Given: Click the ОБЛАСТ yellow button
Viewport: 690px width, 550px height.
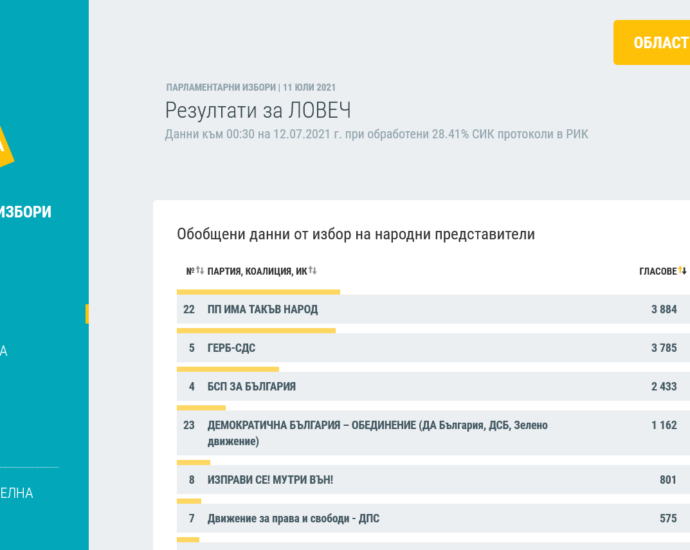Looking at the screenshot, I should point(652,42).
